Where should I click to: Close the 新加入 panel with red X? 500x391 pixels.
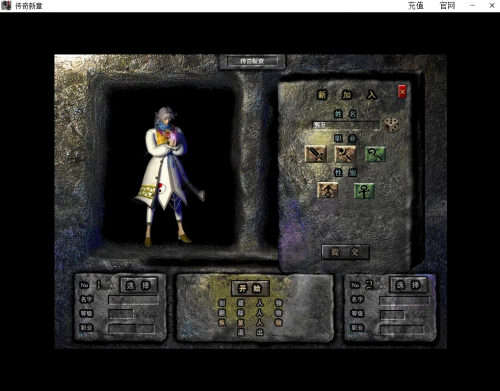(x=402, y=91)
